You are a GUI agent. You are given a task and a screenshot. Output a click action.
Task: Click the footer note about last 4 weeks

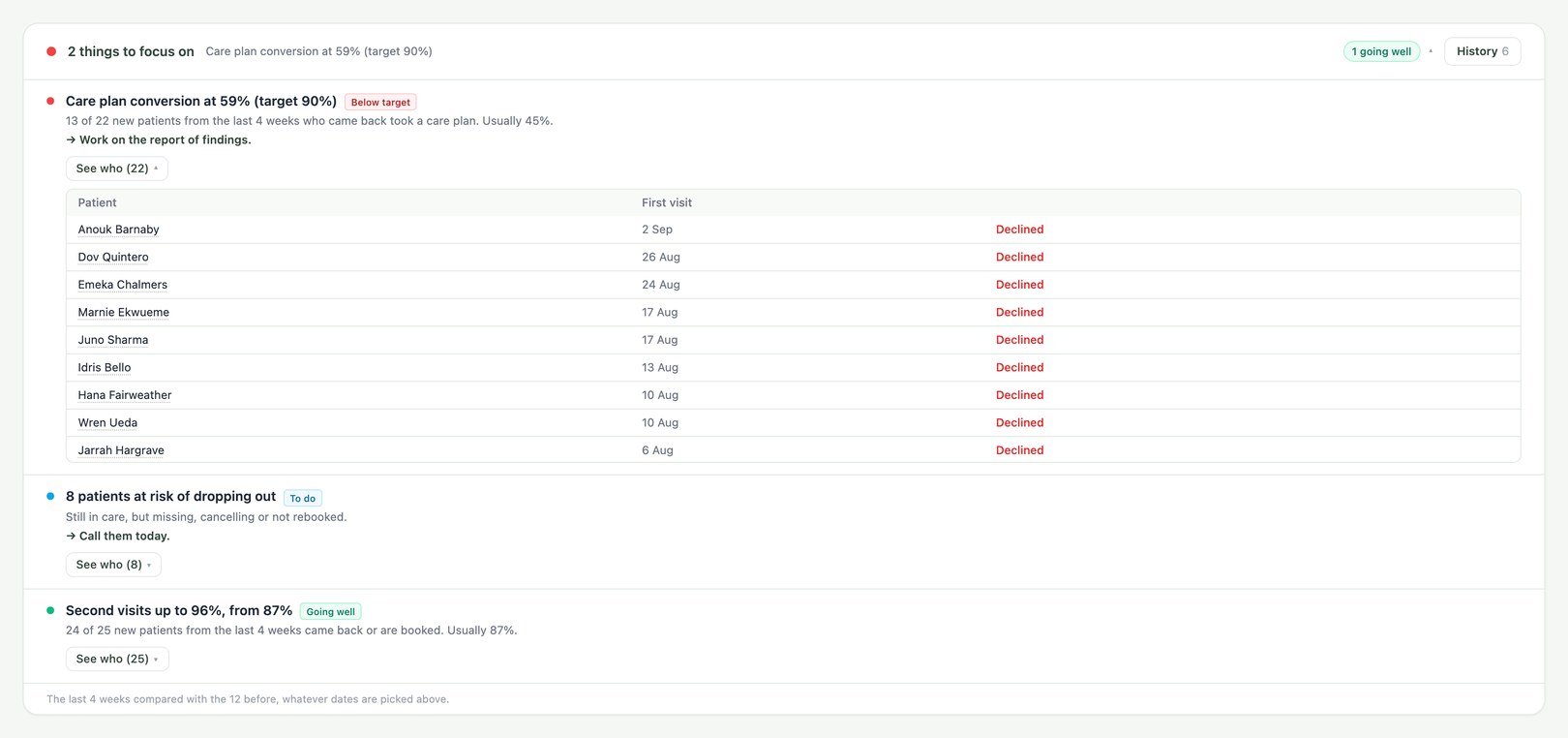(x=248, y=699)
